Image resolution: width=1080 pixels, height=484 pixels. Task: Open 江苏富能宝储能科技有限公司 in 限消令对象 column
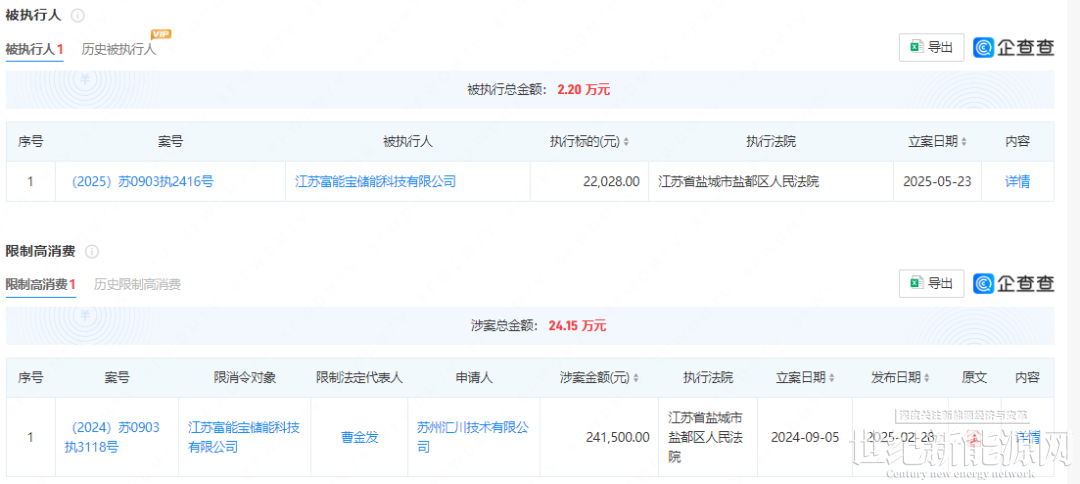(244, 437)
